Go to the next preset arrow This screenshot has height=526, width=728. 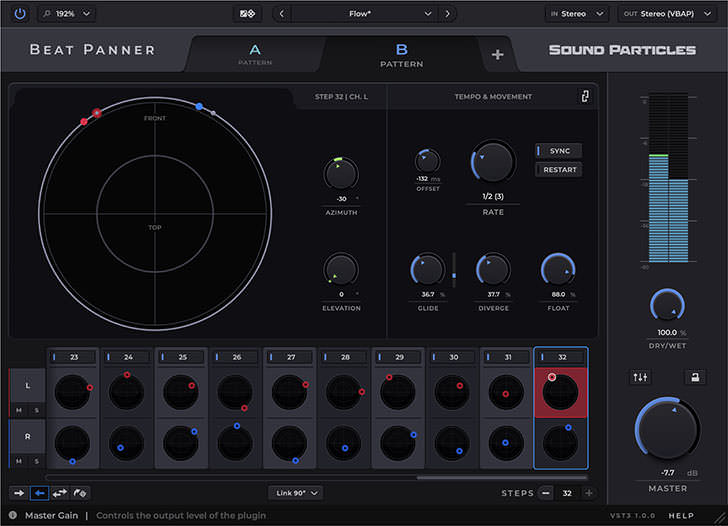click(x=448, y=14)
